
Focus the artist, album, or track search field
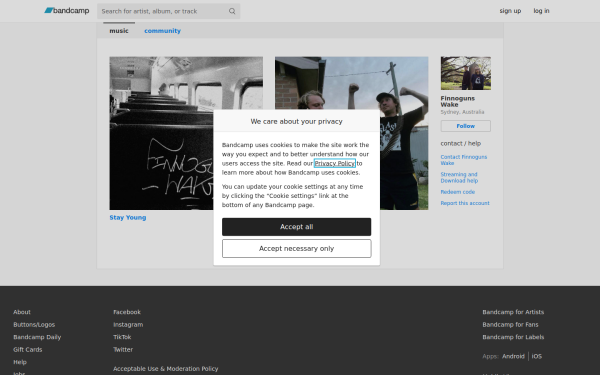click(168, 11)
